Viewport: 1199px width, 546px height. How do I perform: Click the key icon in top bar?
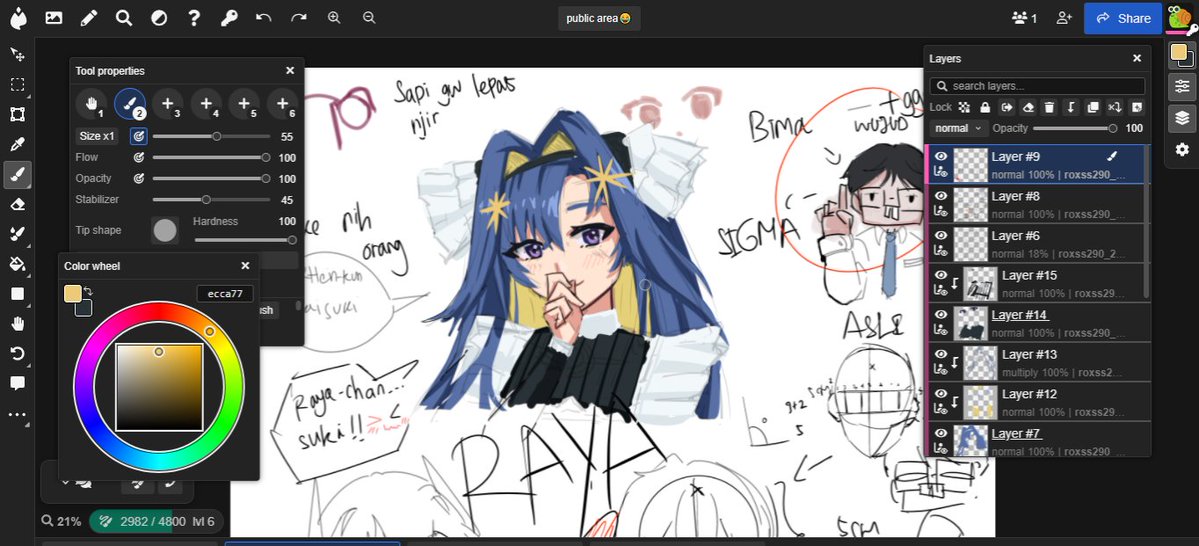[x=229, y=18]
